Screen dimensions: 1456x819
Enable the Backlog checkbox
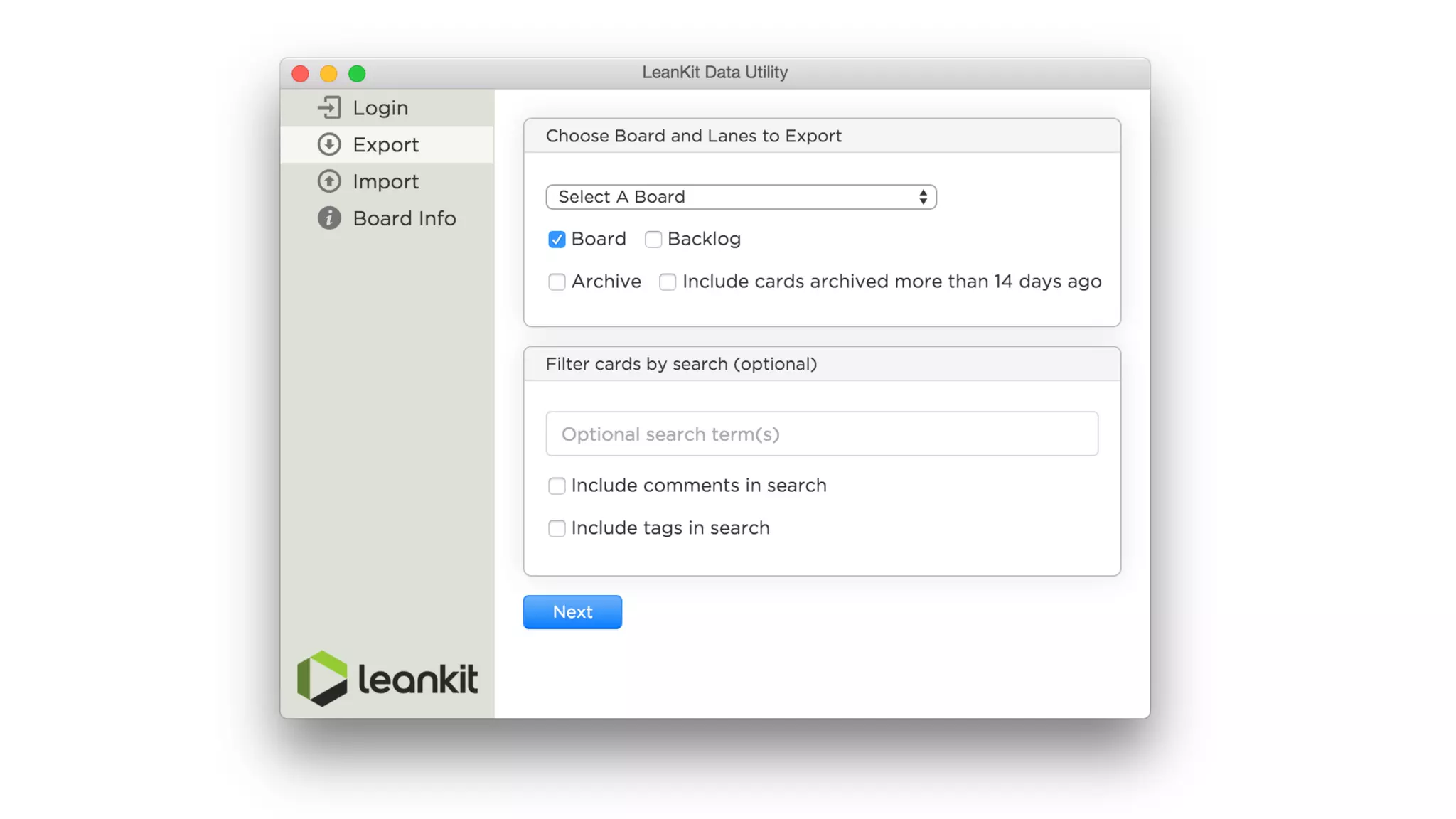coord(653,240)
